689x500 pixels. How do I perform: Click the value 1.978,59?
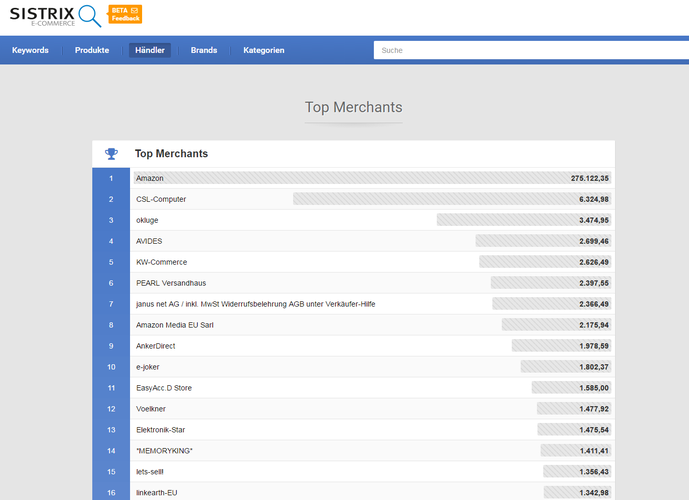(x=594, y=346)
